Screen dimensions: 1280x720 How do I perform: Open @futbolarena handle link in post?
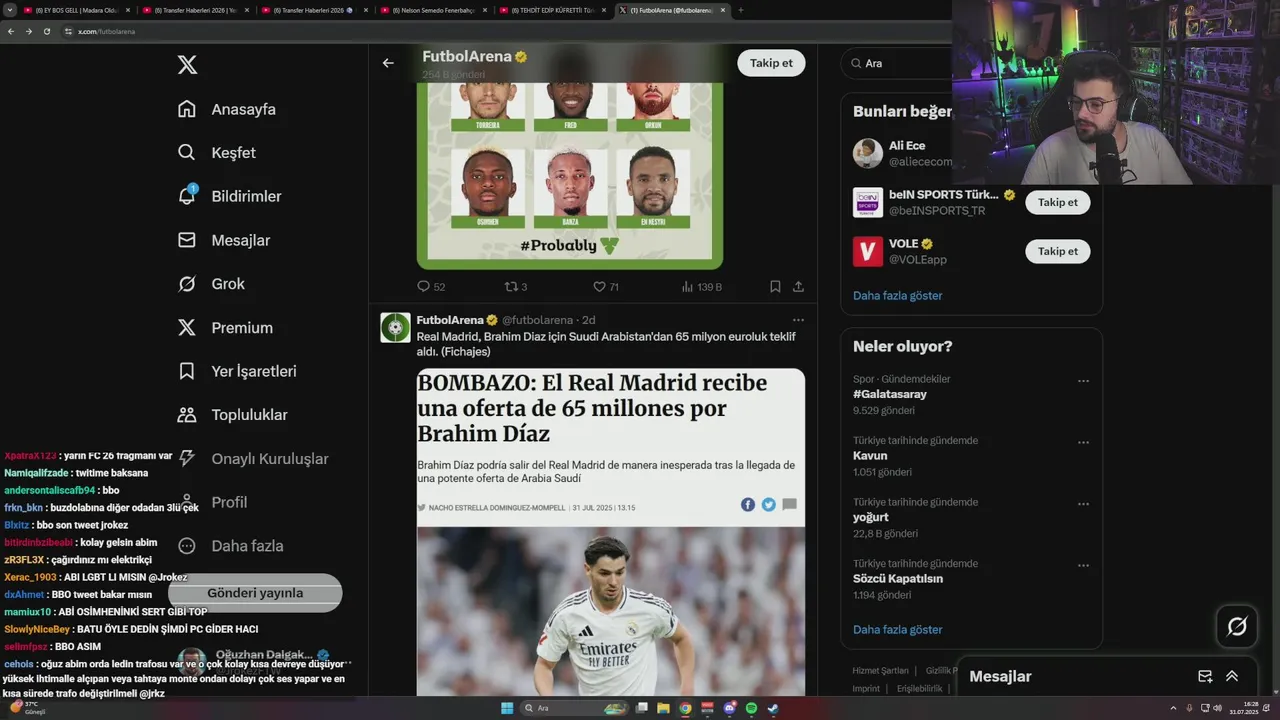pyautogui.click(x=537, y=320)
